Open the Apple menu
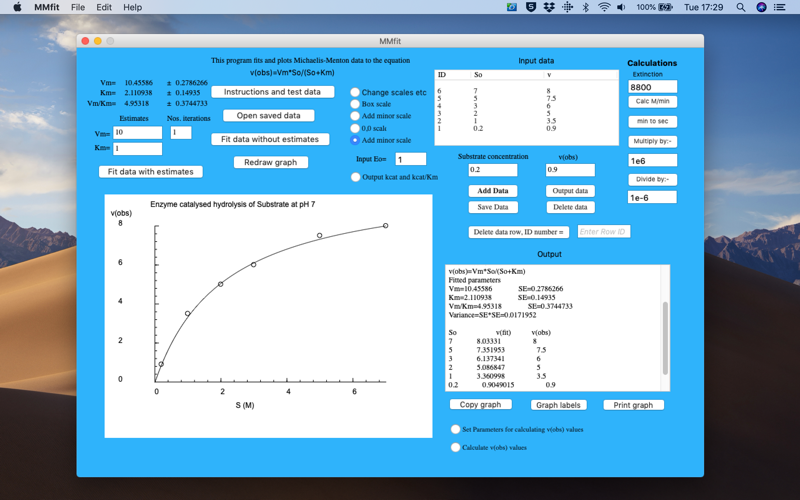The width and height of the screenshot is (800, 500). [17, 7]
